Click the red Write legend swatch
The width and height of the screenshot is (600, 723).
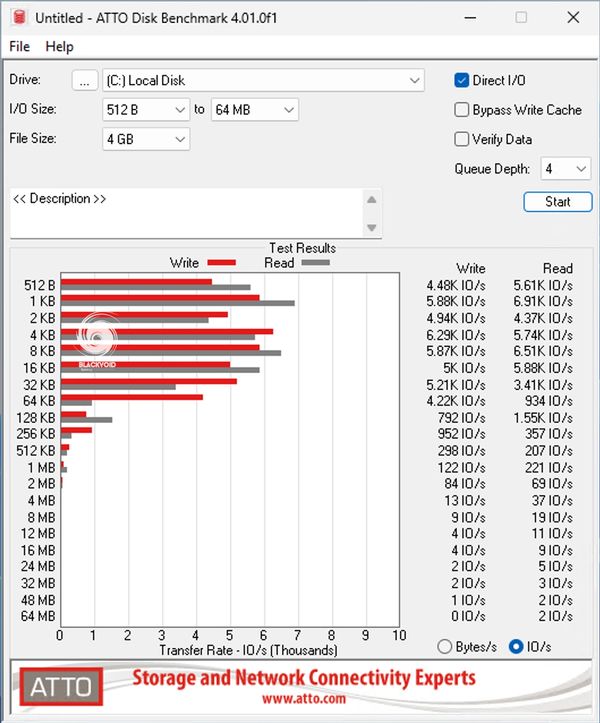[220, 263]
